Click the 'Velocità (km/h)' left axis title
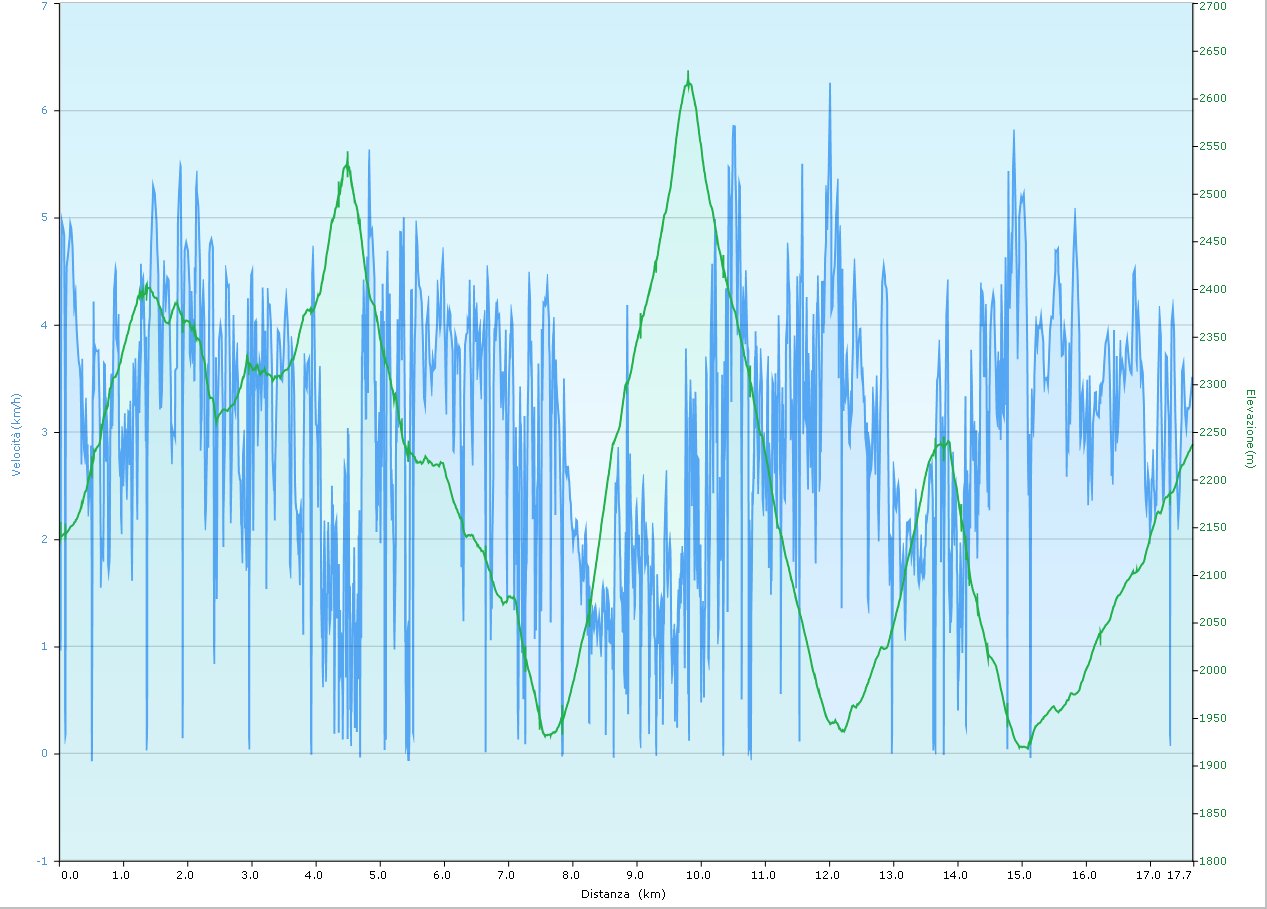The height and width of the screenshot is (909, 1267). pyautogui.click(x=15, y=433)
